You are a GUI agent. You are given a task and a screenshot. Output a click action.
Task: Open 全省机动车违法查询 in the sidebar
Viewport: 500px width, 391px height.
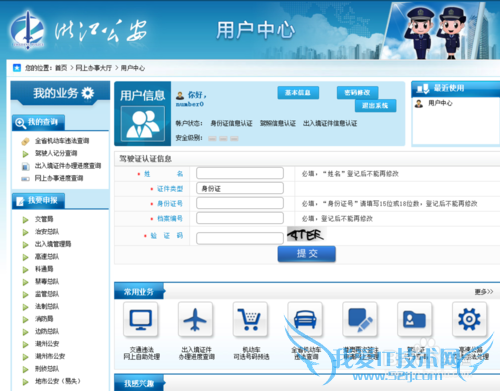(62, 141)
